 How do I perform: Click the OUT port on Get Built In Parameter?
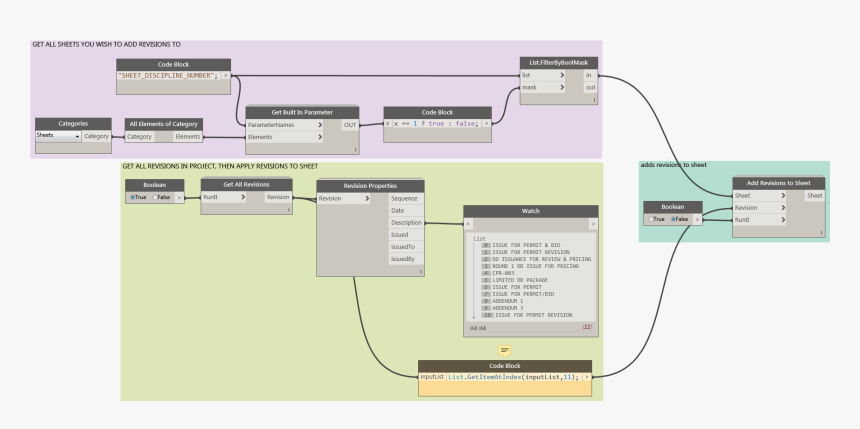350,124
